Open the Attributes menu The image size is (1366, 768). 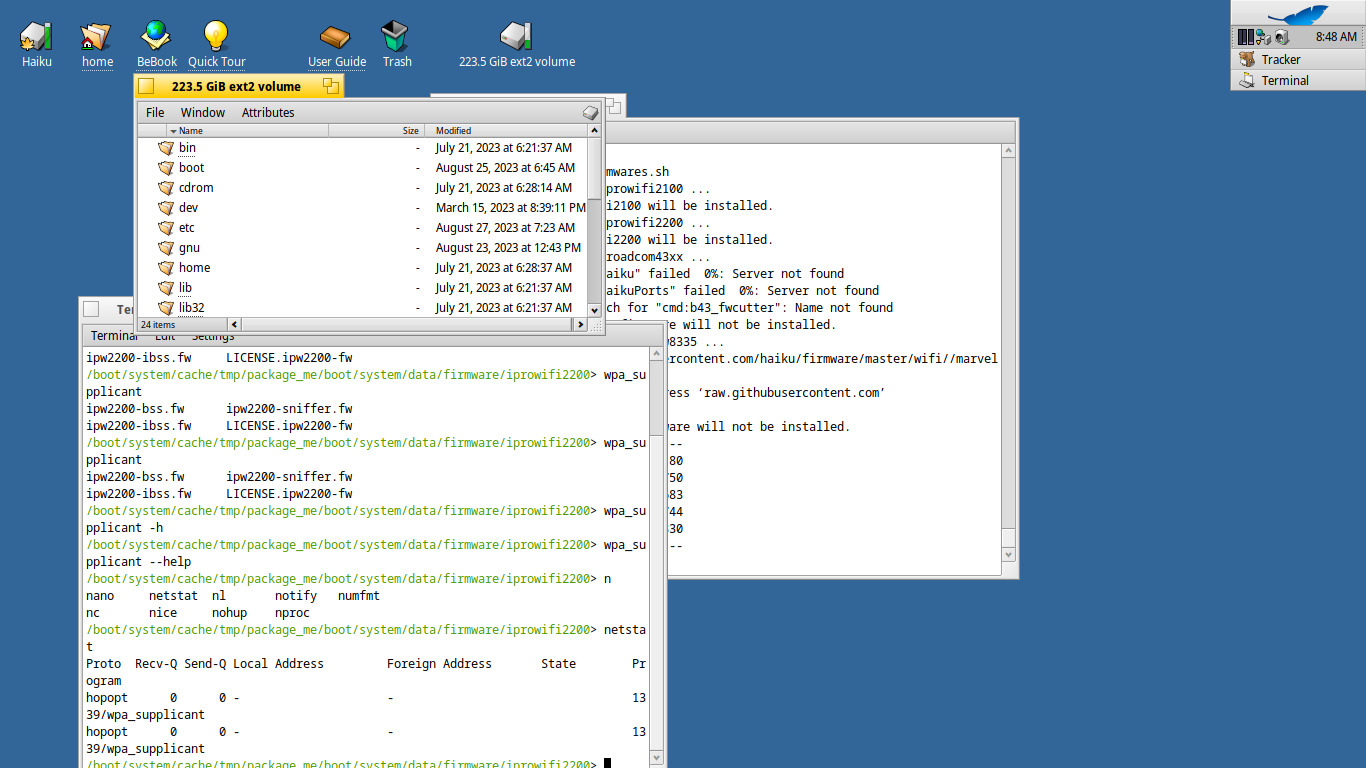pyautogui.click(x=268, y=113)
